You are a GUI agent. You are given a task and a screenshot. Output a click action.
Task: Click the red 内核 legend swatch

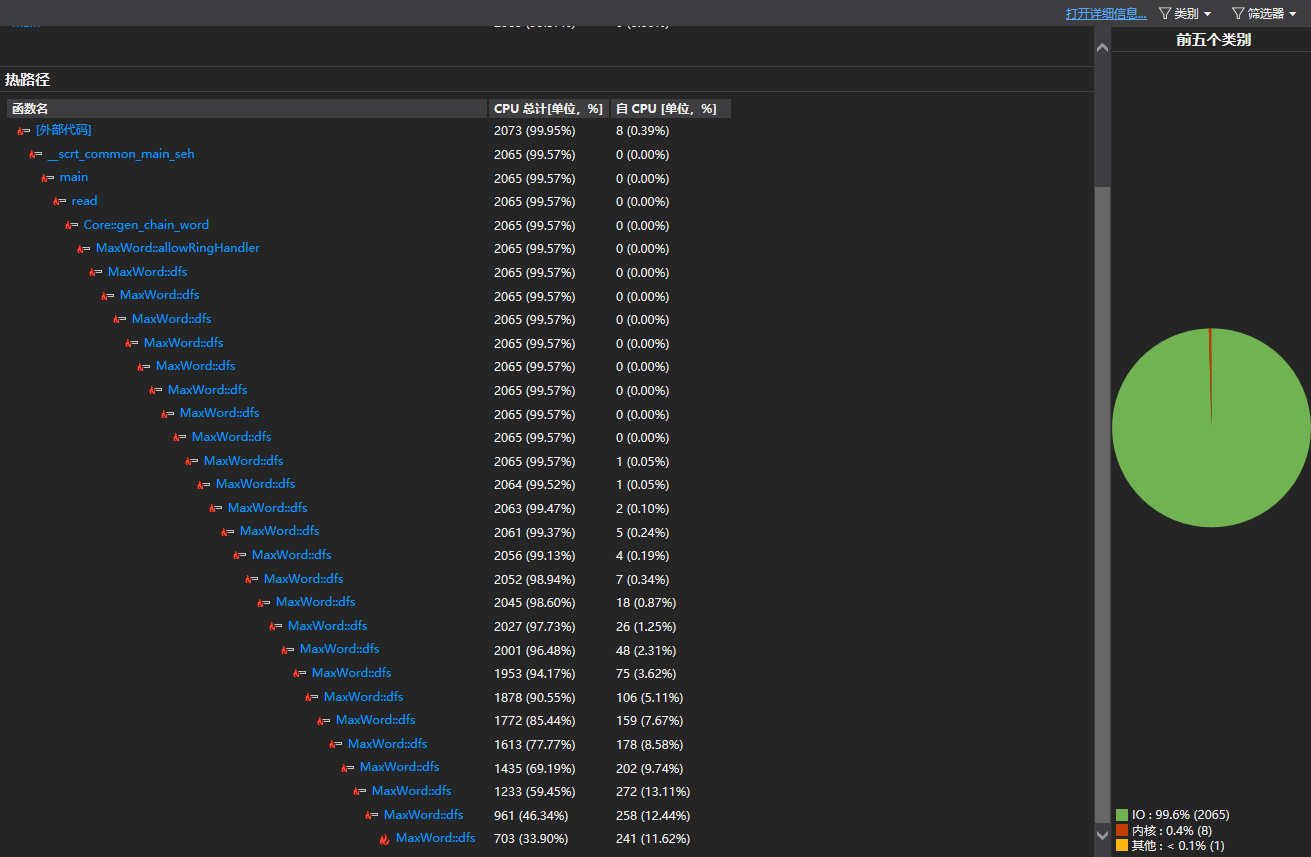1122,830
